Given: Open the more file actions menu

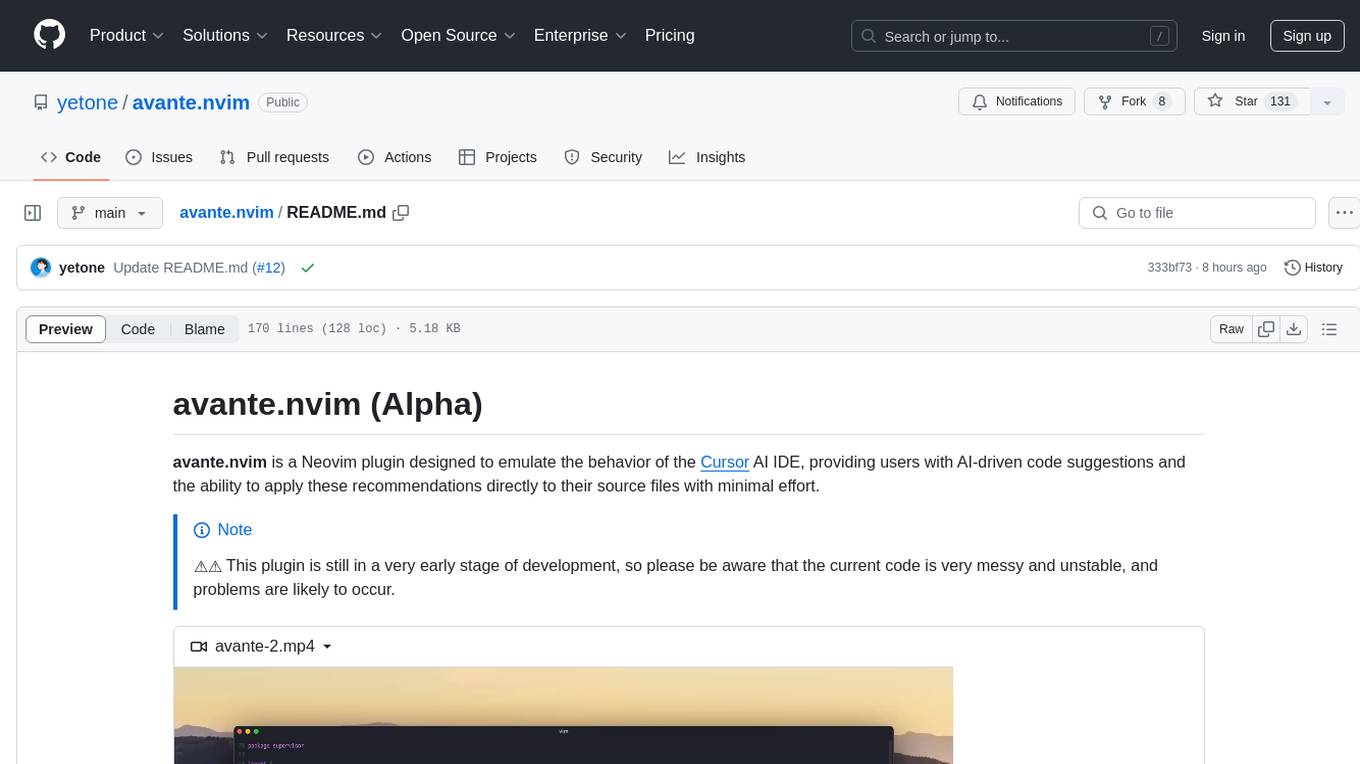Looking at the screenshot, I should click(1344, 213).
